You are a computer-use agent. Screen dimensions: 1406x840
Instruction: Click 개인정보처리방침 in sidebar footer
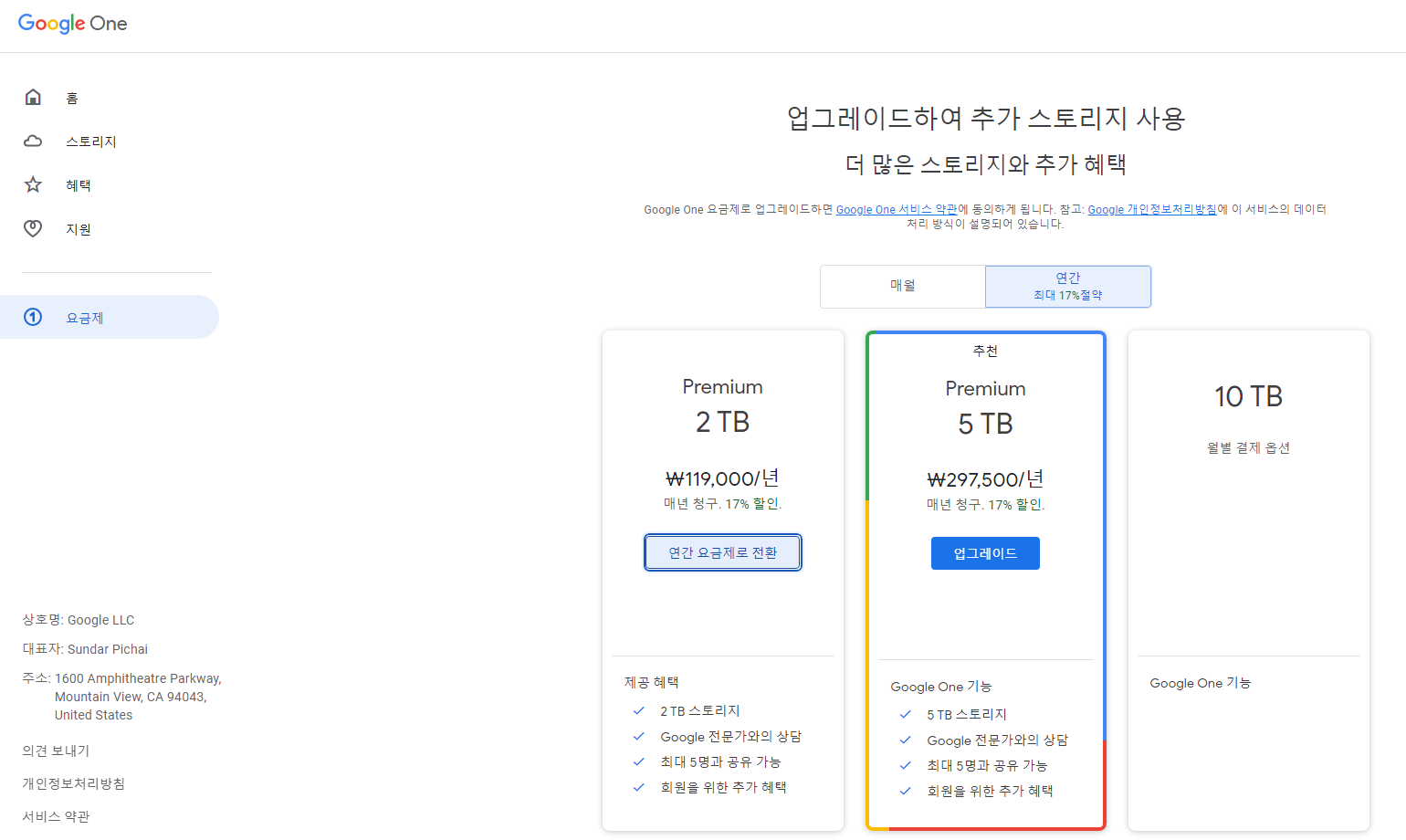73,783
